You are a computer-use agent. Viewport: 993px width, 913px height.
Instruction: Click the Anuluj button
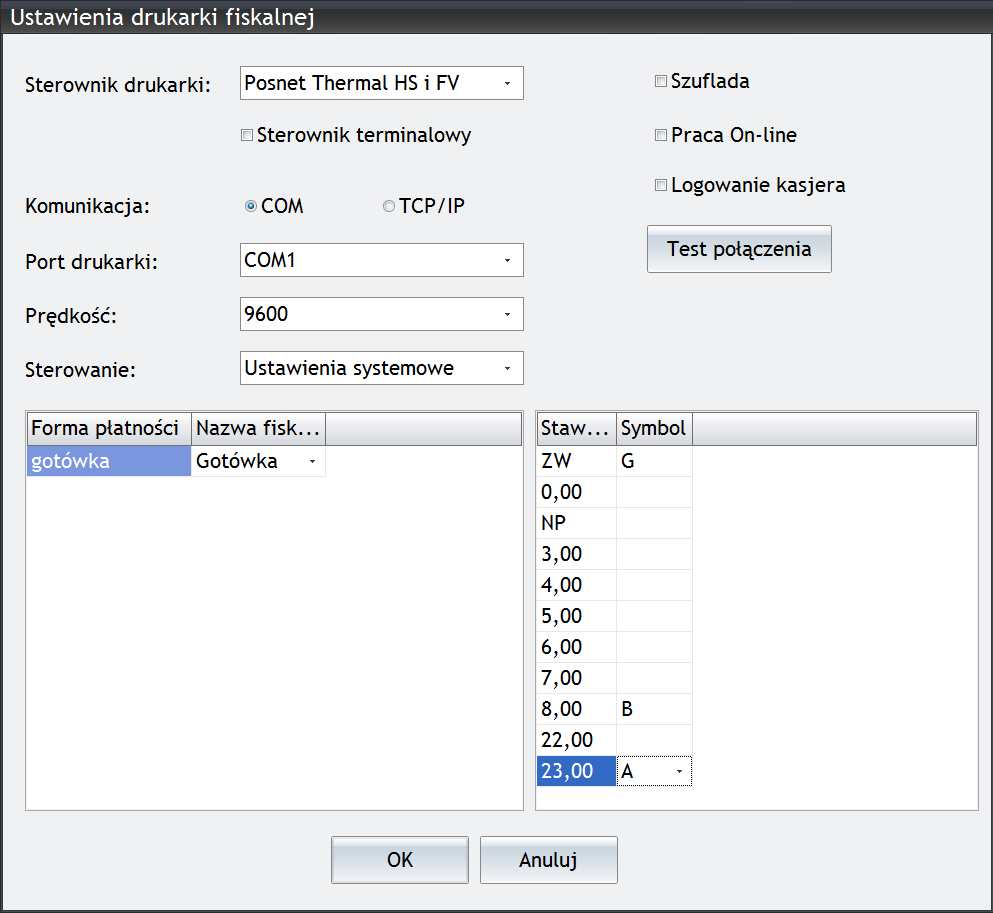point(548,860)
